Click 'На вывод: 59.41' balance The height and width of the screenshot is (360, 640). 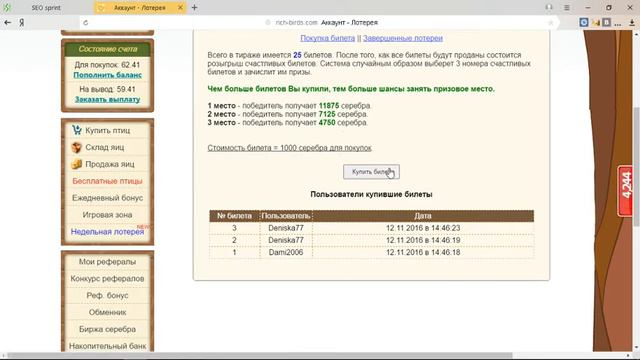pyautogui.click(x=107, y=89)
